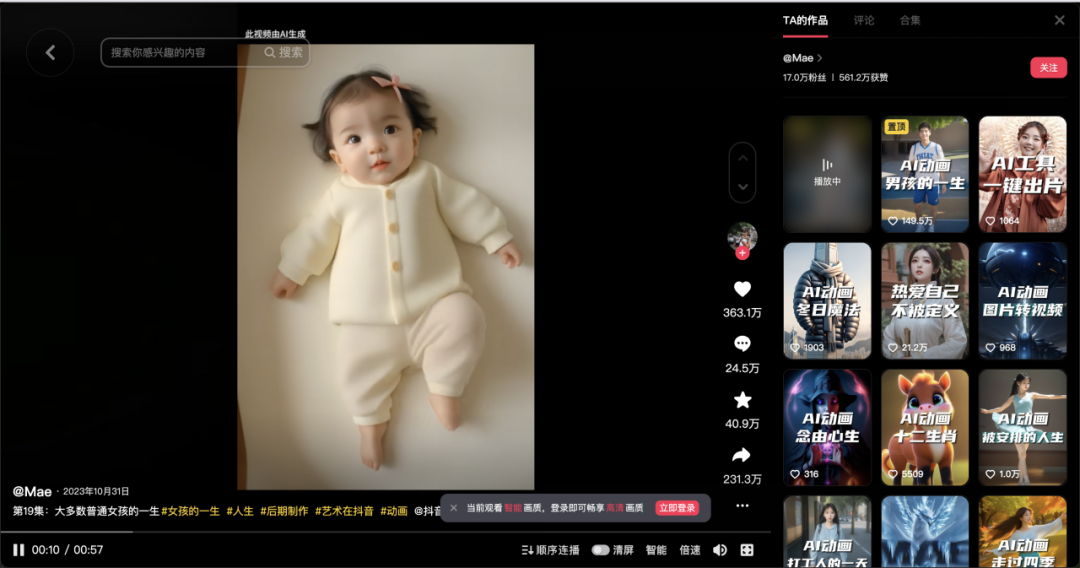The width and height of the screenshot is (1080, 568).
Task: Toggle sequential autoplay 顺序连播
Action: [x=550, y=550]
